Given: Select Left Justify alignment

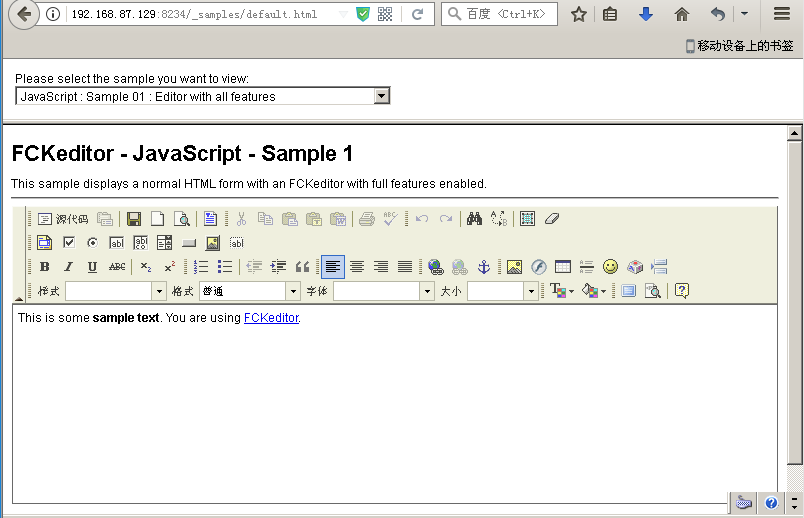Looking at the screenshot, I should pos(333,267).
